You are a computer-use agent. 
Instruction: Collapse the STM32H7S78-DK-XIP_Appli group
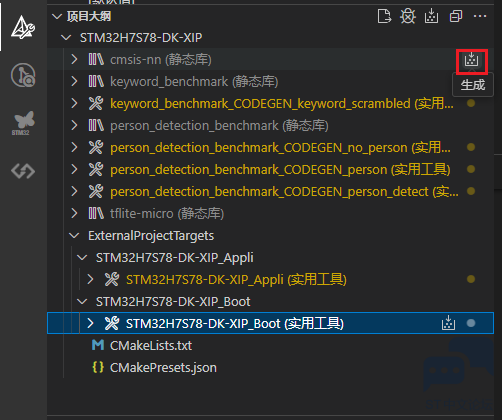click(x=82, y=257)
